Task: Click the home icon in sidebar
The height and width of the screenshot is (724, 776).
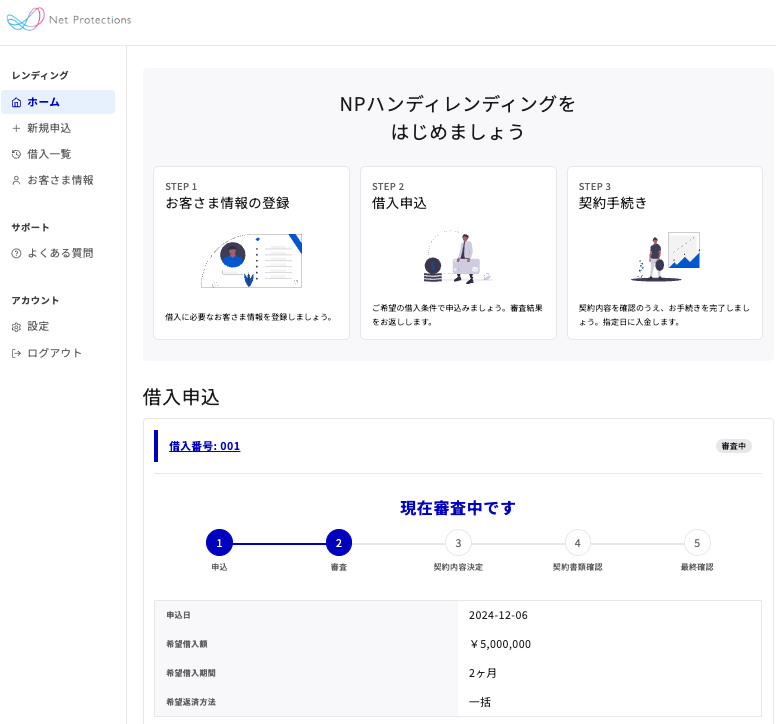Action: [x=16, y=102]
